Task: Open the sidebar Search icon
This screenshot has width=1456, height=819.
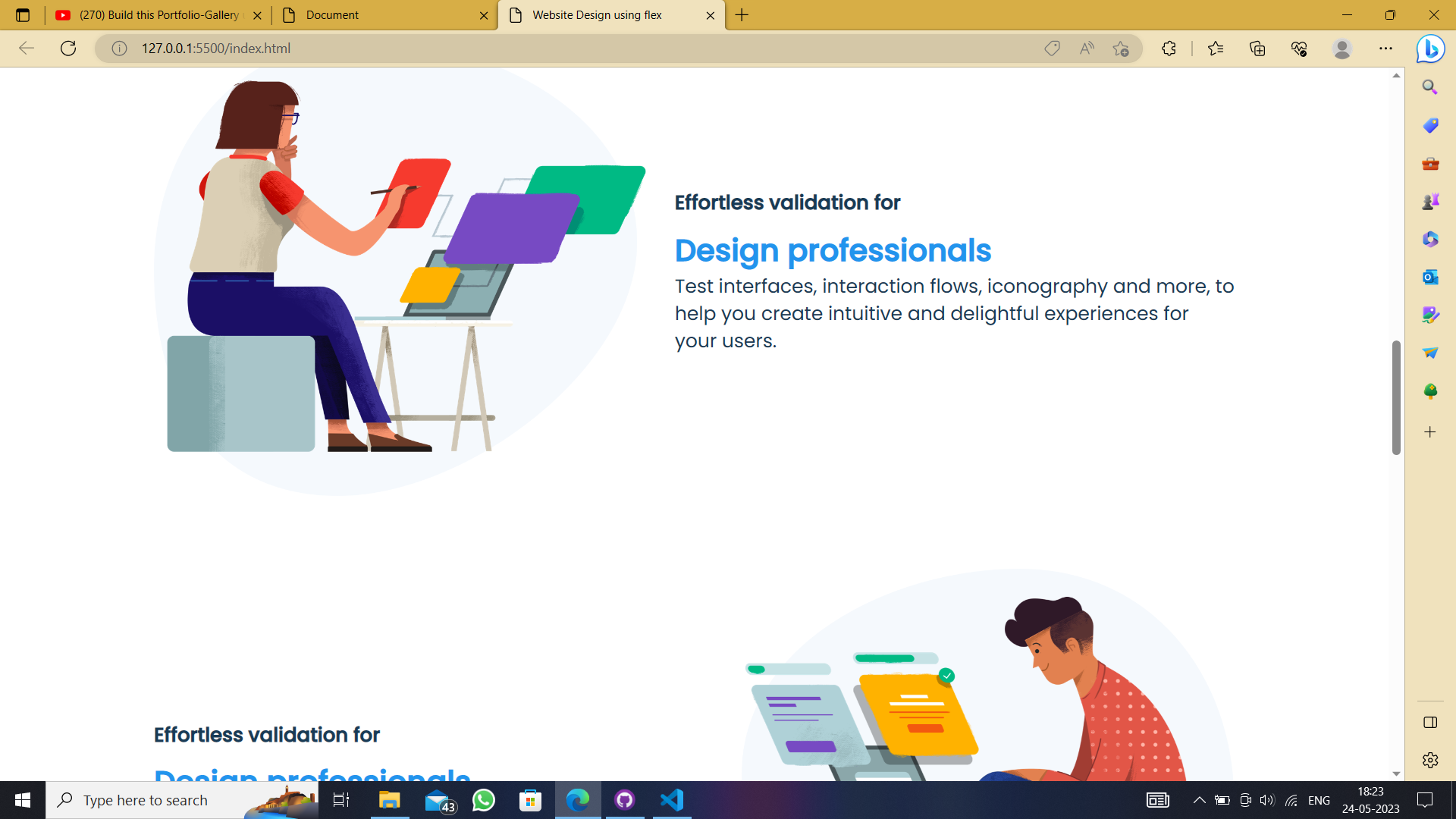Action: point(1430,87)
